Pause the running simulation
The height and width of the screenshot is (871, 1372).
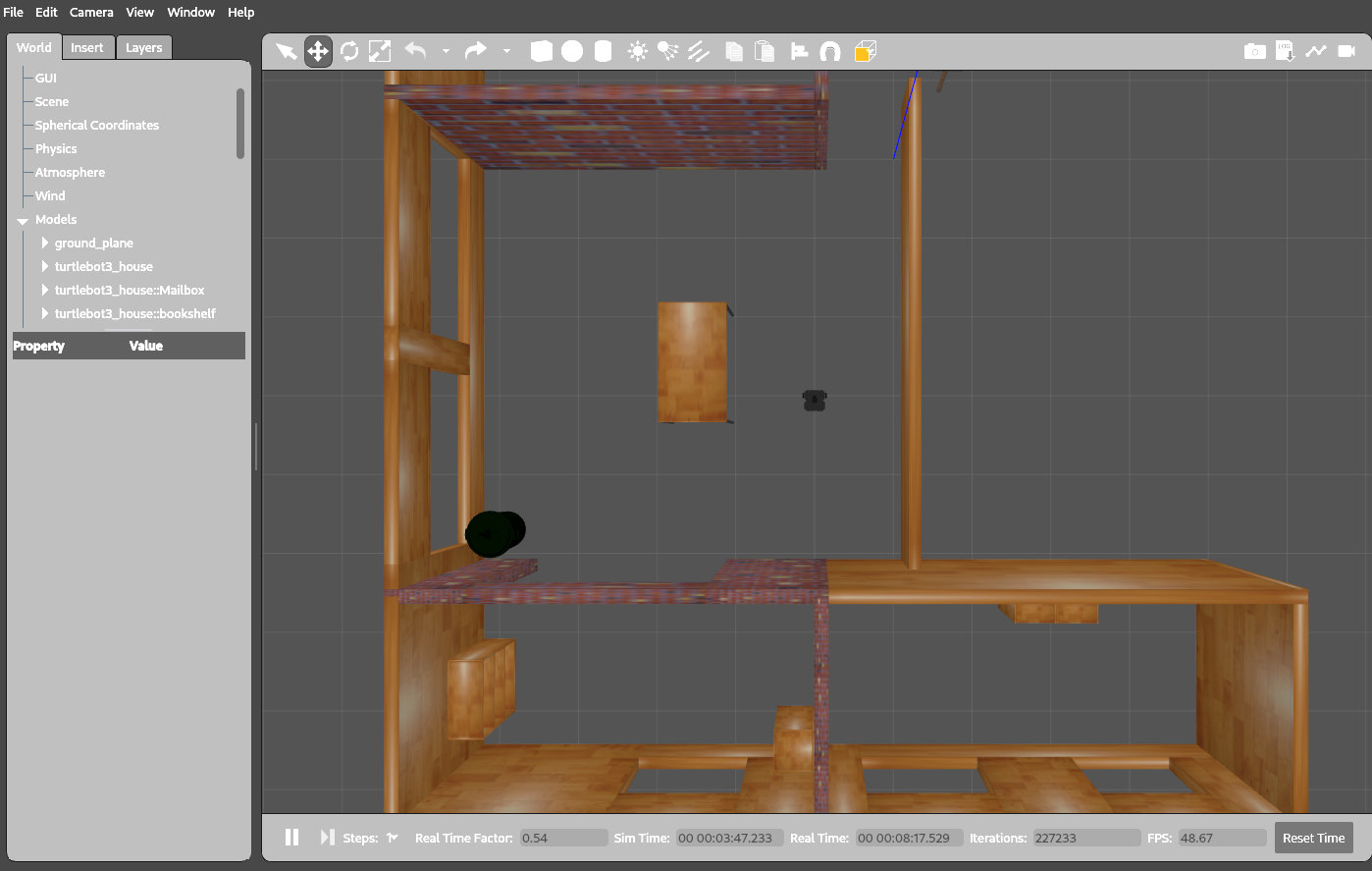[291, 837]
